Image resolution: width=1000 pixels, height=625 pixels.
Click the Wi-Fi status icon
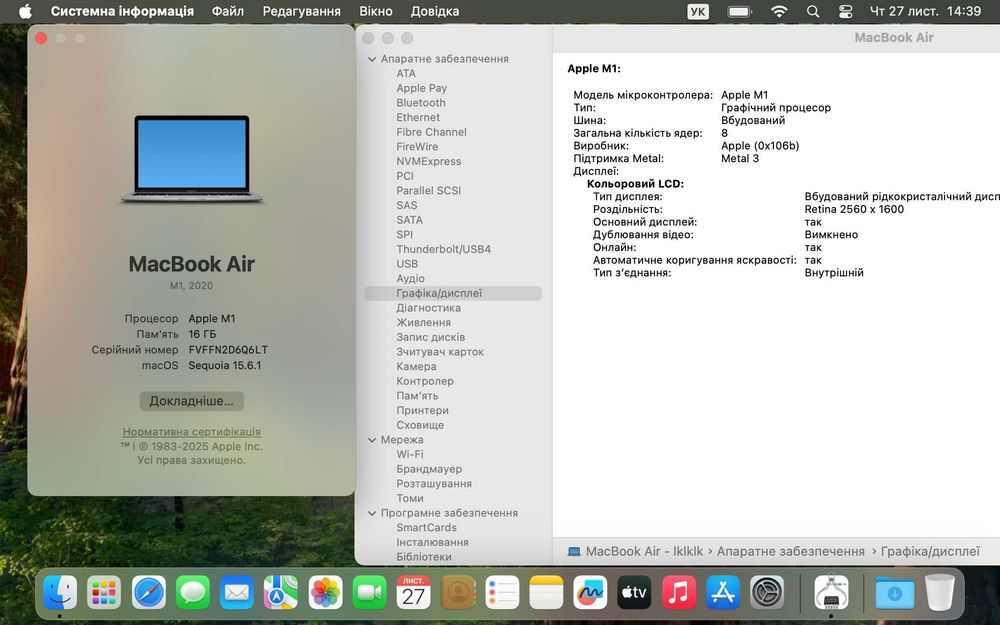(779, 11)
